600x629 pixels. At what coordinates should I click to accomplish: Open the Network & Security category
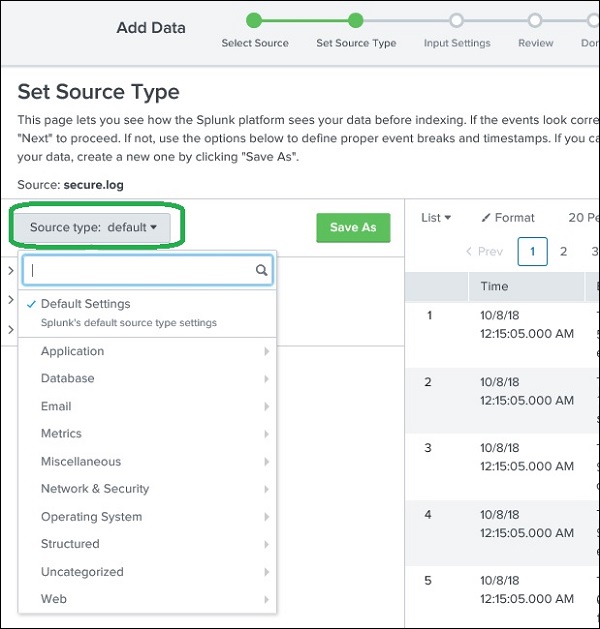pyautogui.click(x=95, y=489)
